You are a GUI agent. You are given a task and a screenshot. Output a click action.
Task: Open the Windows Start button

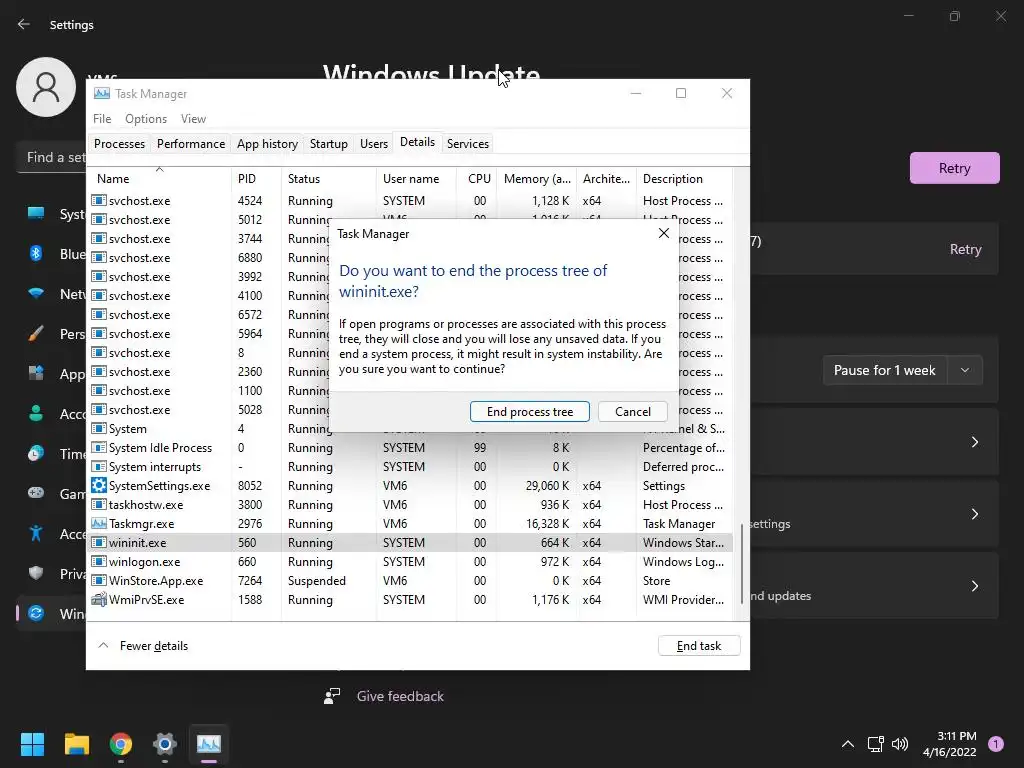[32, 743]
